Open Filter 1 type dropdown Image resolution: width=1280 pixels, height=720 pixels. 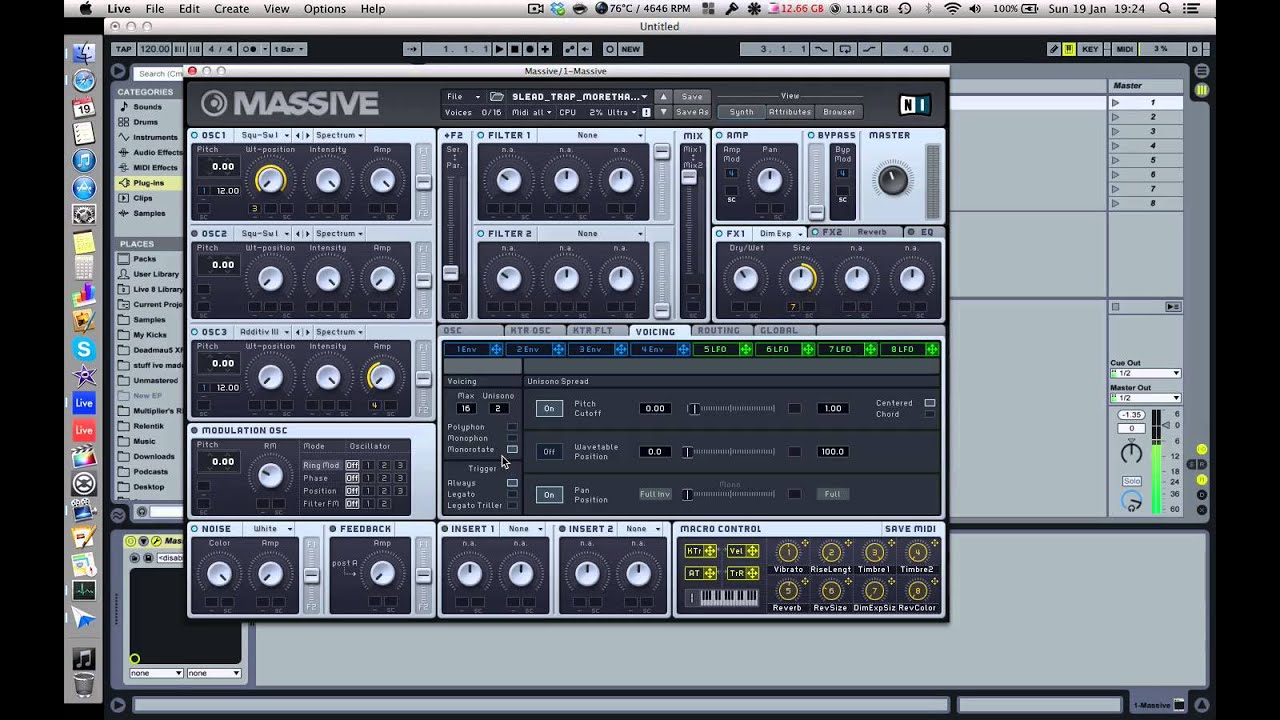pos(593,135)
